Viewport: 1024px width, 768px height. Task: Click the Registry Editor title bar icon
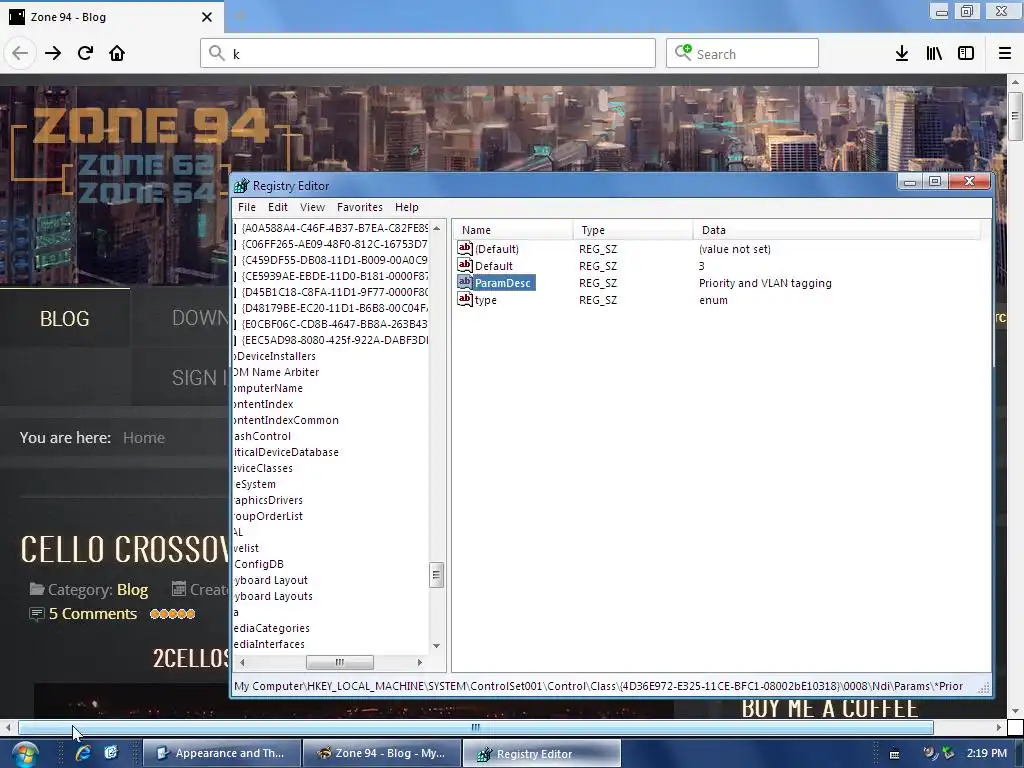(x=242, y=185)
